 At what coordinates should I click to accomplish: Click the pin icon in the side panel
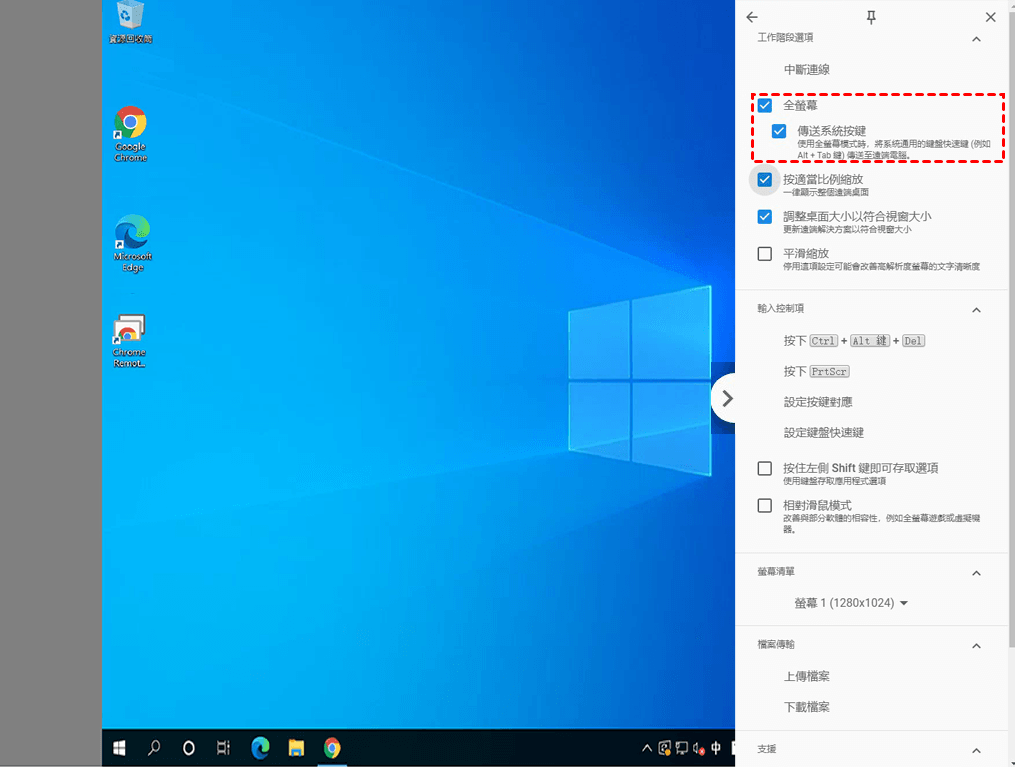click(x=871, y=17)
